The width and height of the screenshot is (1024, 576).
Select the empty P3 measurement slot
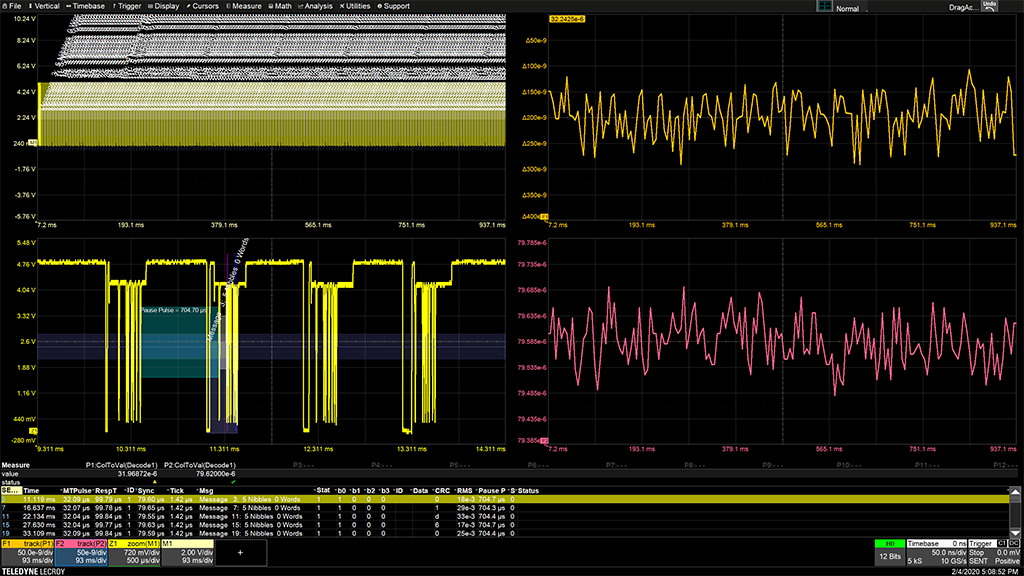pos(304,466)
